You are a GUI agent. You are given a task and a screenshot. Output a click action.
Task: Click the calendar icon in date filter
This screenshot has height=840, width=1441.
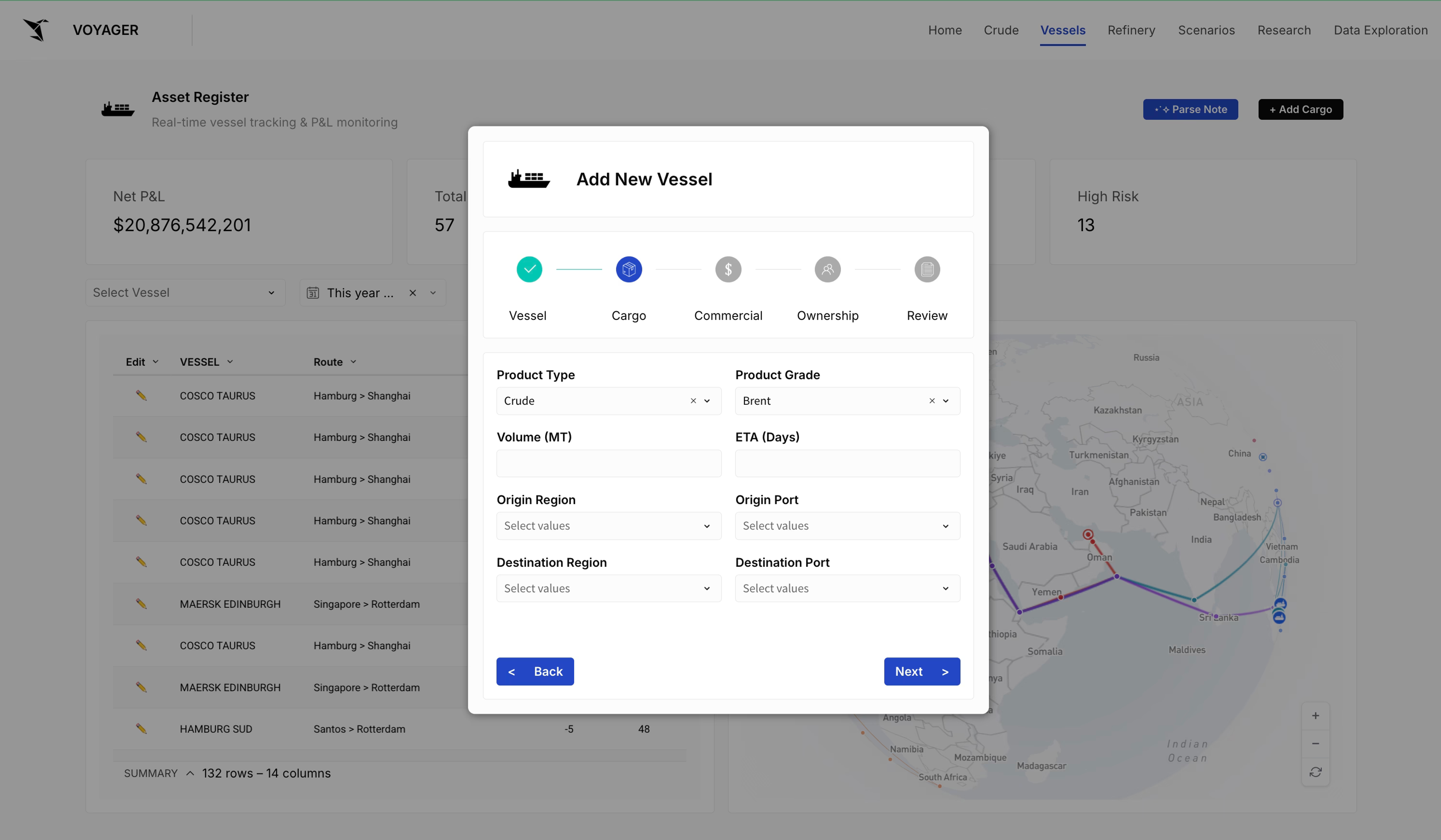coord(313,293)
